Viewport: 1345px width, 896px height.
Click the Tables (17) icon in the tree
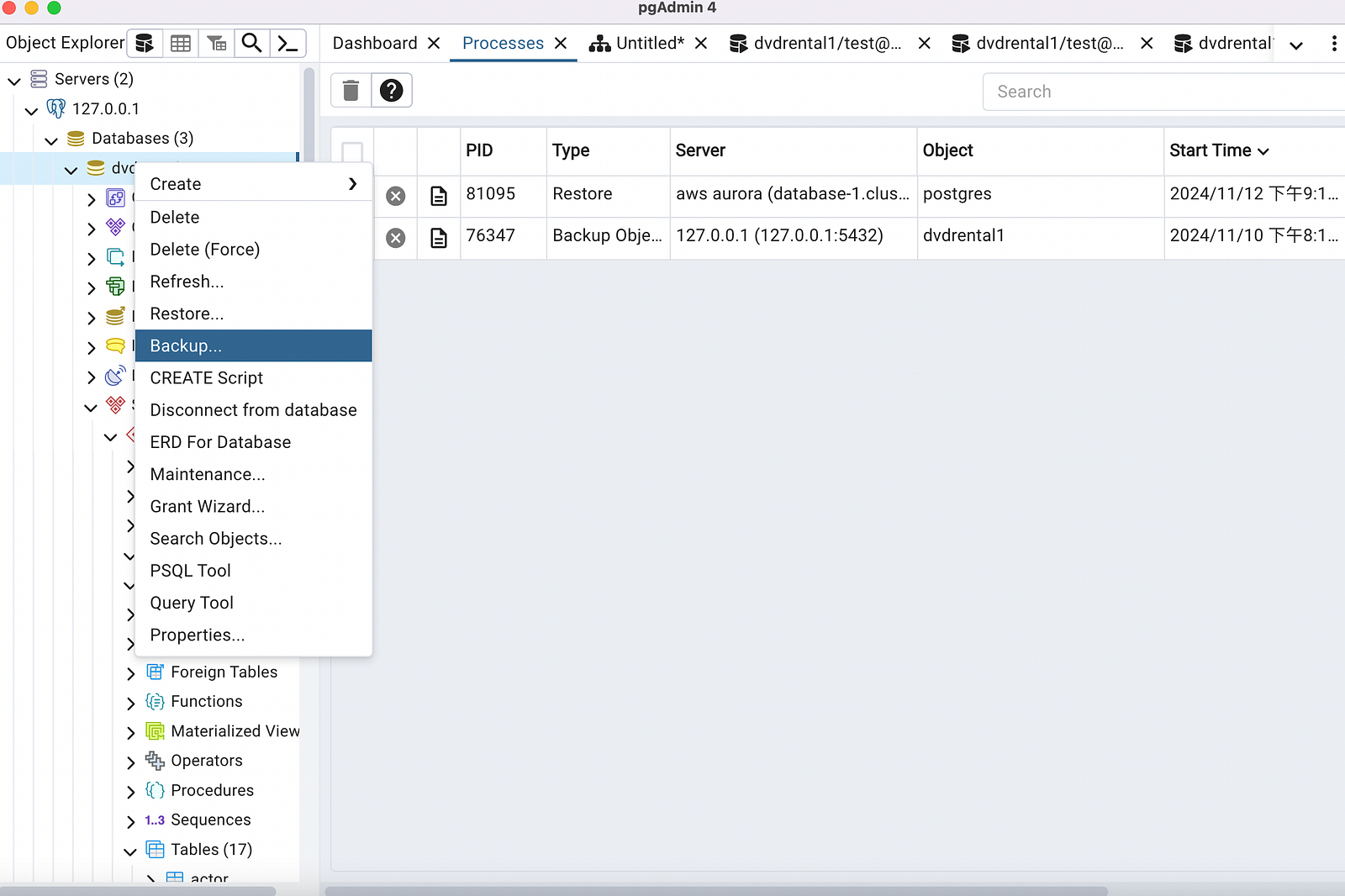[155, 849]
